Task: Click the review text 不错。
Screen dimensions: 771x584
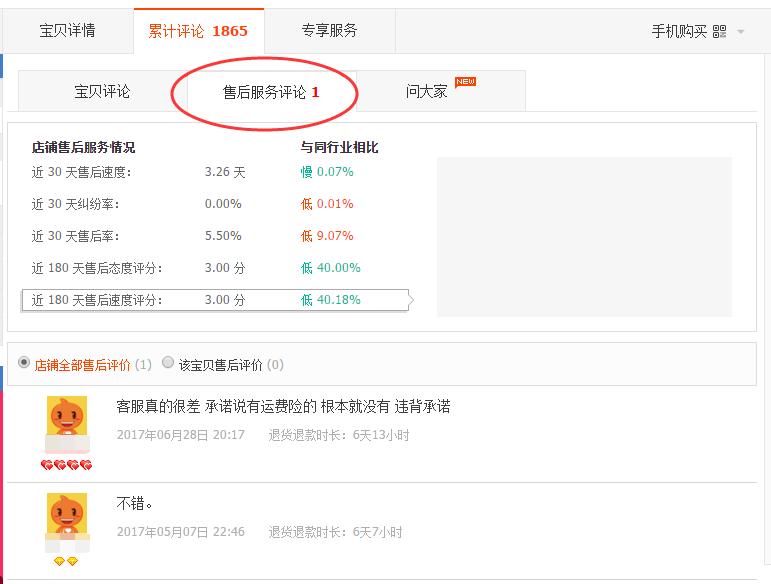Action: 134,503
